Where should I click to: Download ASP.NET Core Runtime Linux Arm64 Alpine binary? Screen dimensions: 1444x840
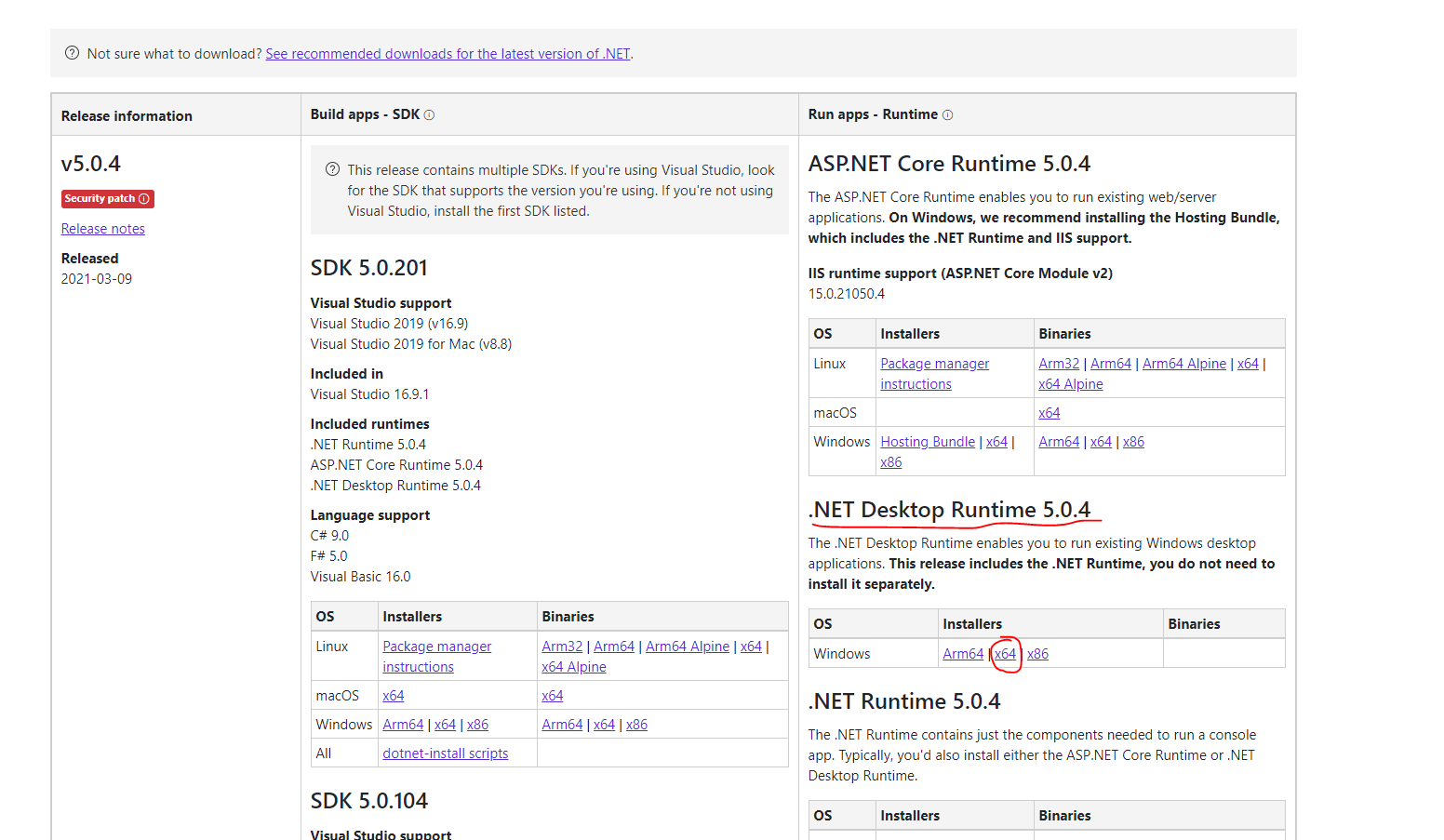pyautogui.click(x=1184, y=364)
